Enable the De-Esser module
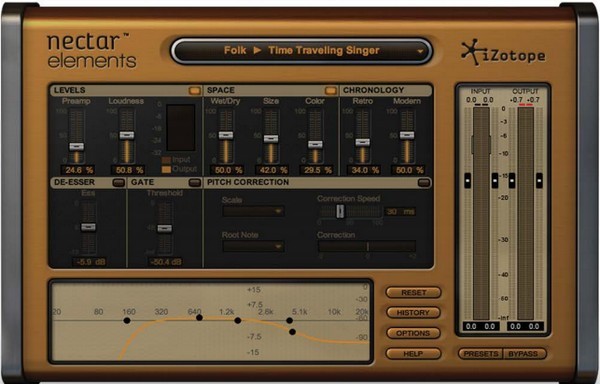The width and height of the screenshot is (600, 384). pyautogui.click(x=119, y=182)
